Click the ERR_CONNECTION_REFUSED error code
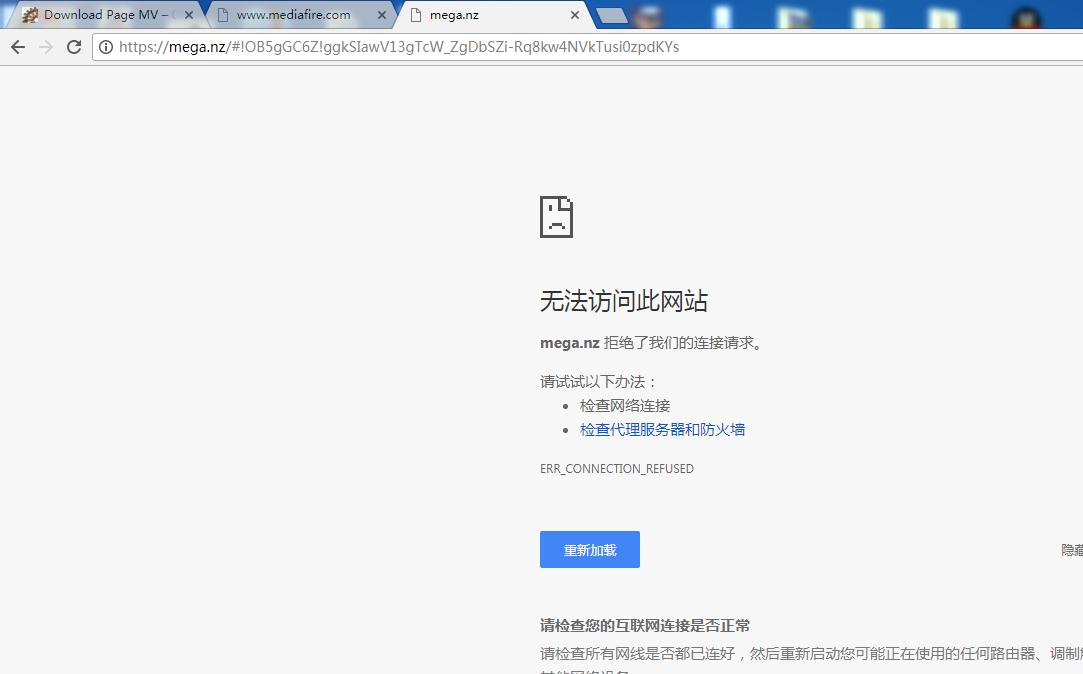This screenshot has height=674, width=1083. tap(617, 469)
